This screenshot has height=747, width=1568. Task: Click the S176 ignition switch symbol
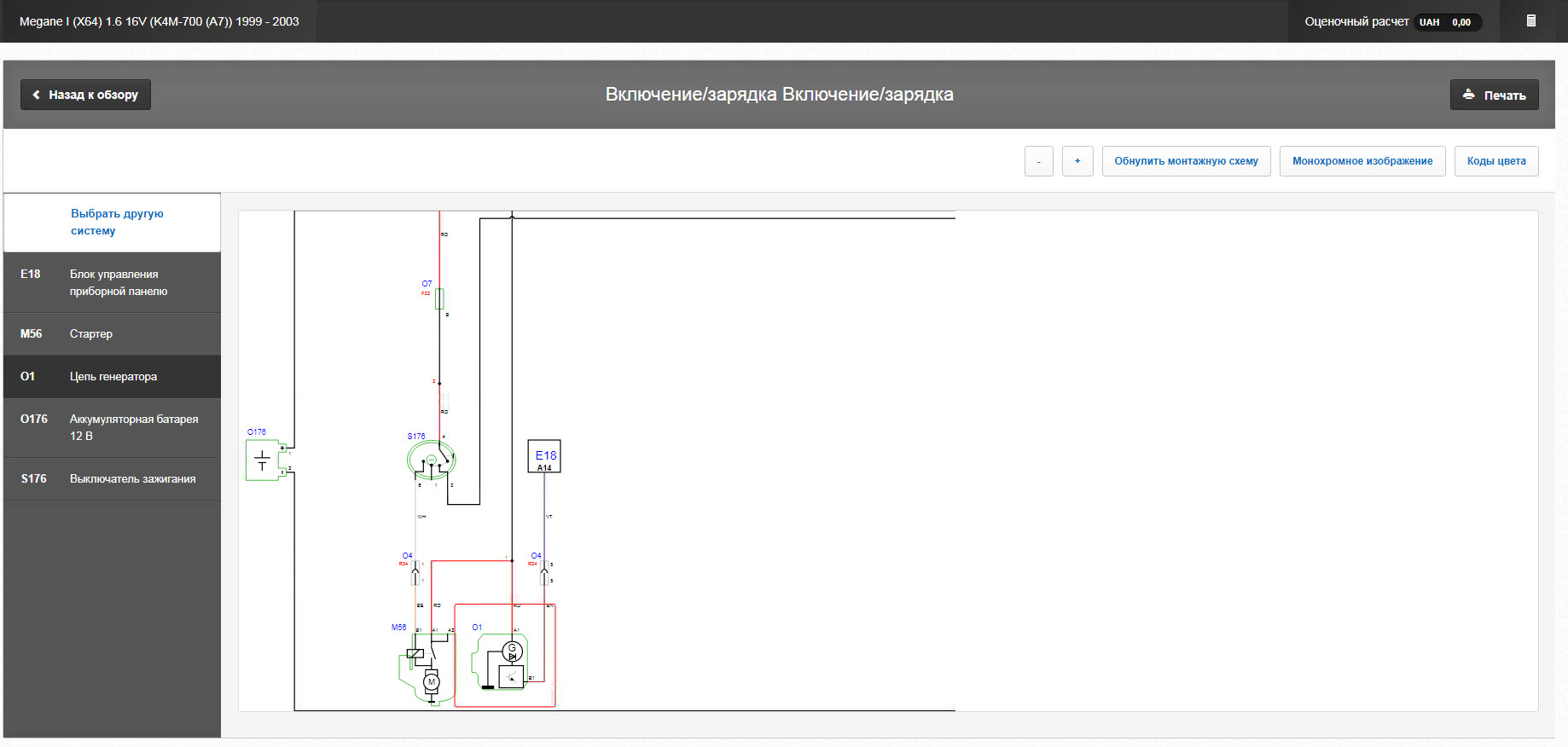pyautogui.click(x=432, y=460)
